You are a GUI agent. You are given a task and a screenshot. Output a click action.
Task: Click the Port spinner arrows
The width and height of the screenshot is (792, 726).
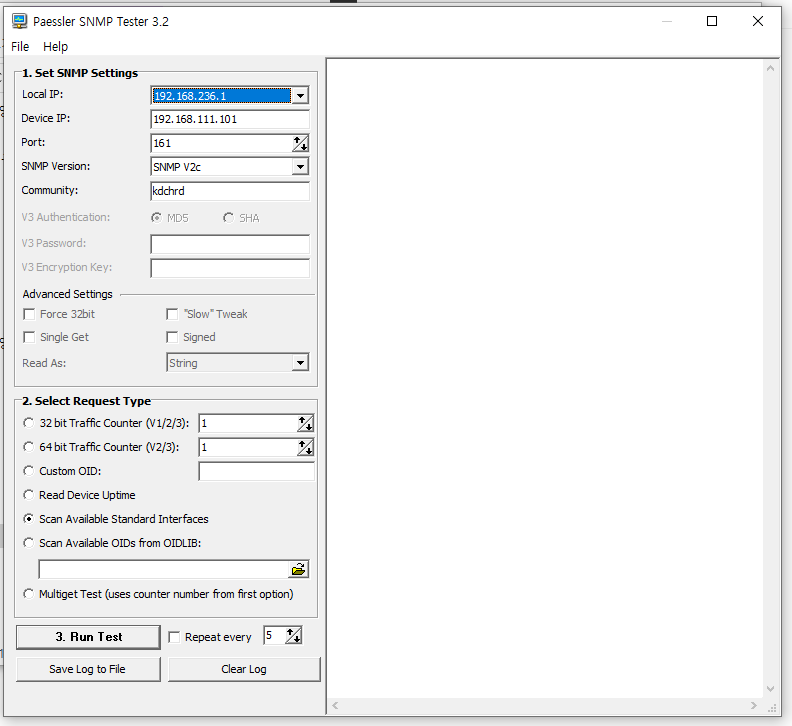(301, 143)
